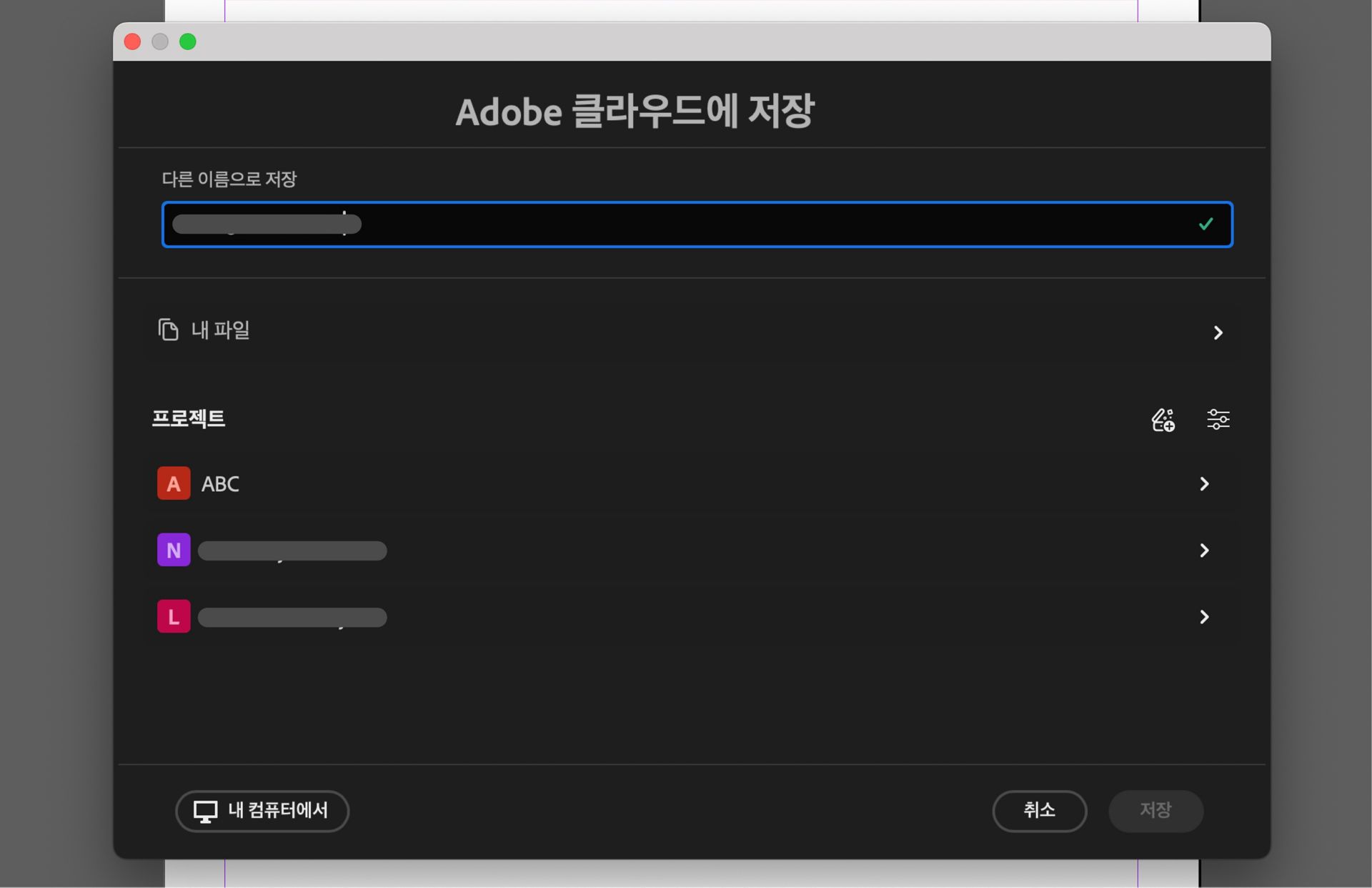Click the 저장 button
Screen dimensions: 1372x888
tap(1155, 811)
